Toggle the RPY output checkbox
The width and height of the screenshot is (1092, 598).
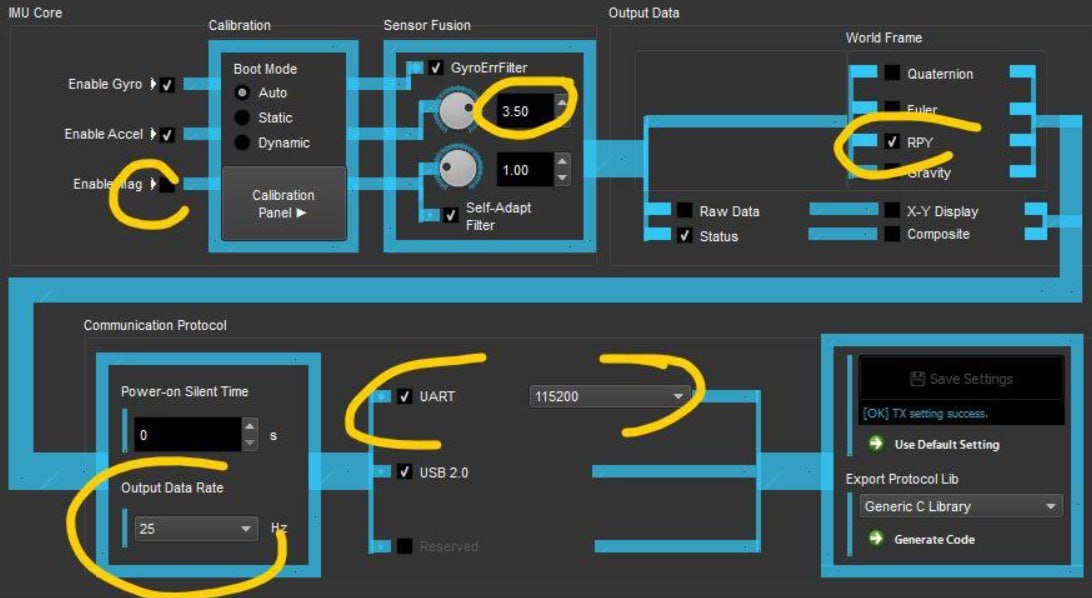pos(892,142)
